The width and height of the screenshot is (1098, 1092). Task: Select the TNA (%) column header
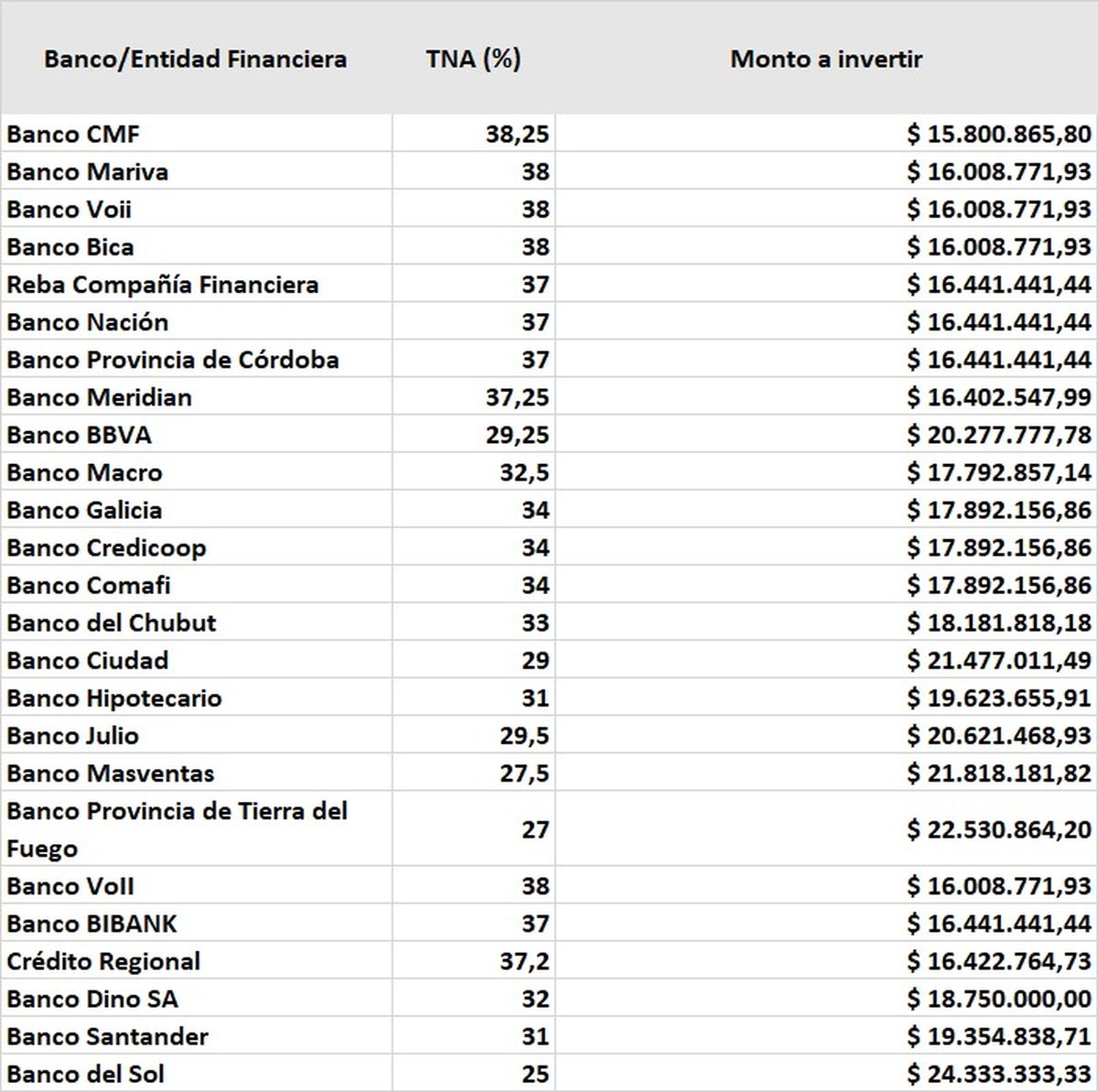pos(473,59)
